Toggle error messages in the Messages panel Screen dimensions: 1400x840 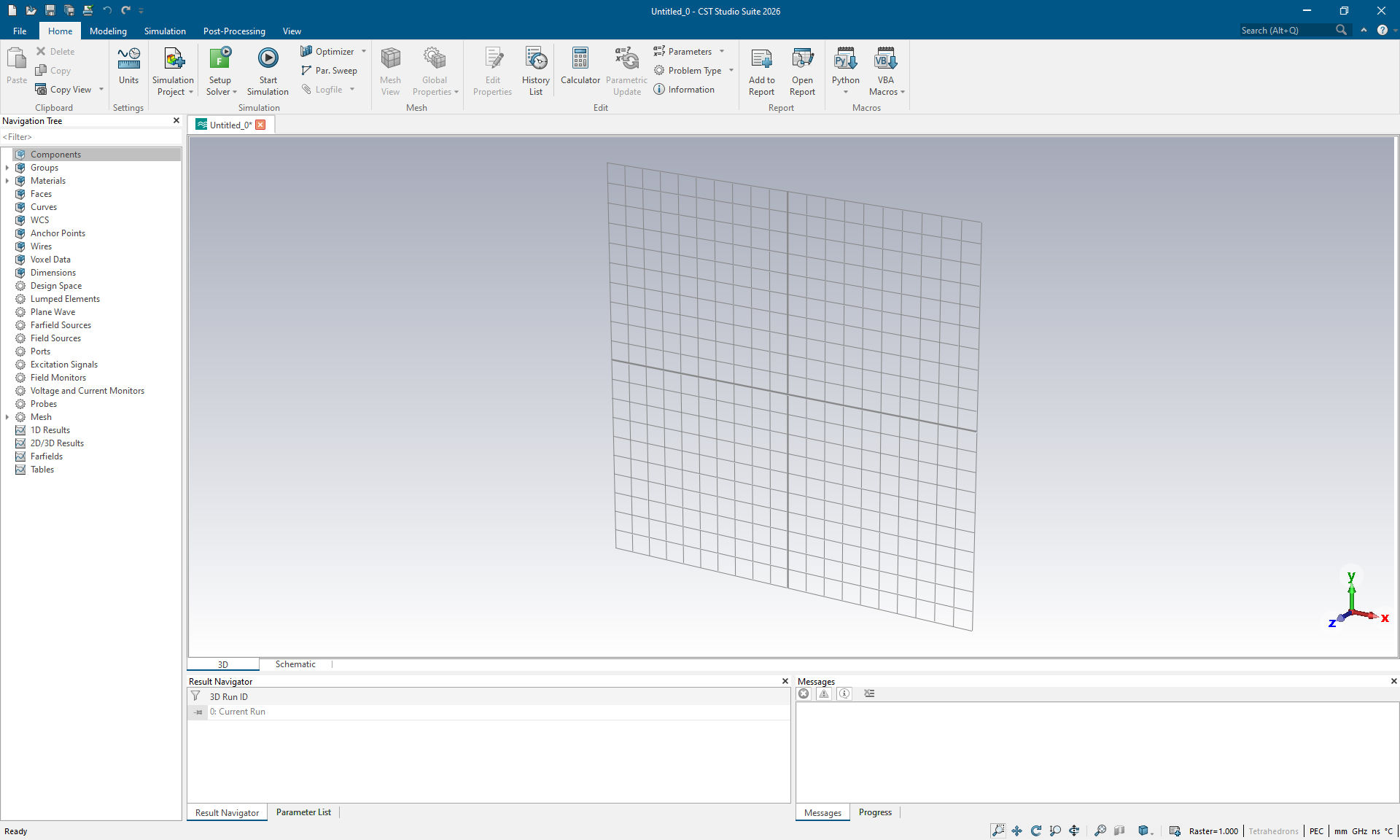pos(804,693)
